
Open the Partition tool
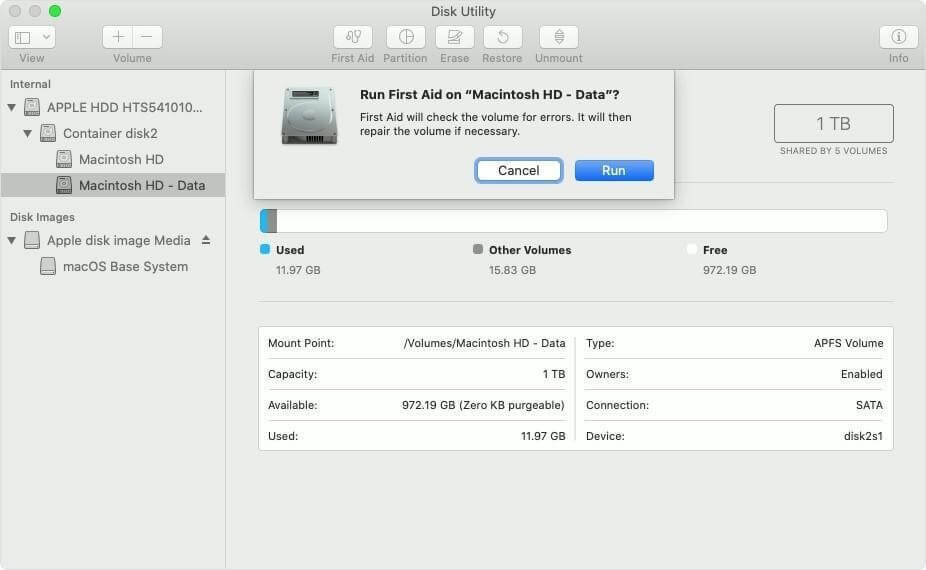(405, 37)
